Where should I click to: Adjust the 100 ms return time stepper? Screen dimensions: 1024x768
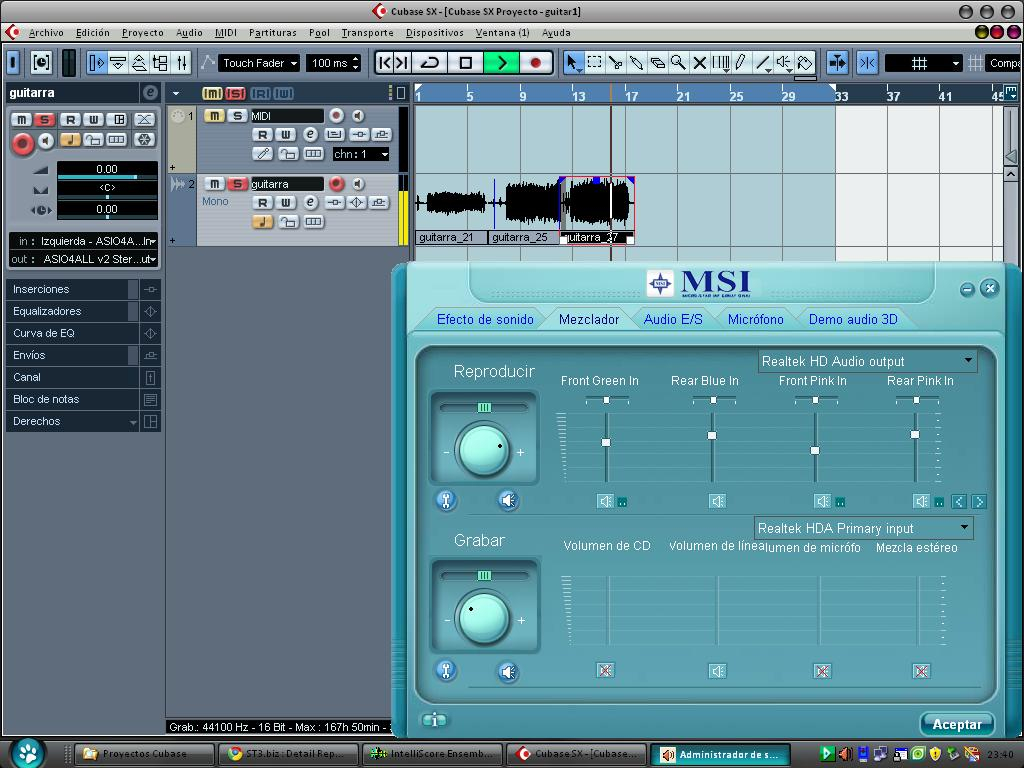(355, 63)
